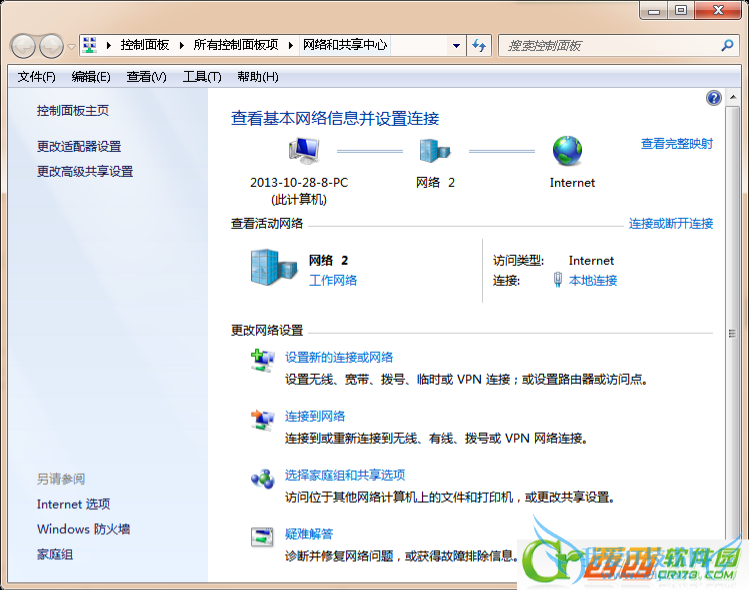Click the large active network building icon

tap(274, 268)
